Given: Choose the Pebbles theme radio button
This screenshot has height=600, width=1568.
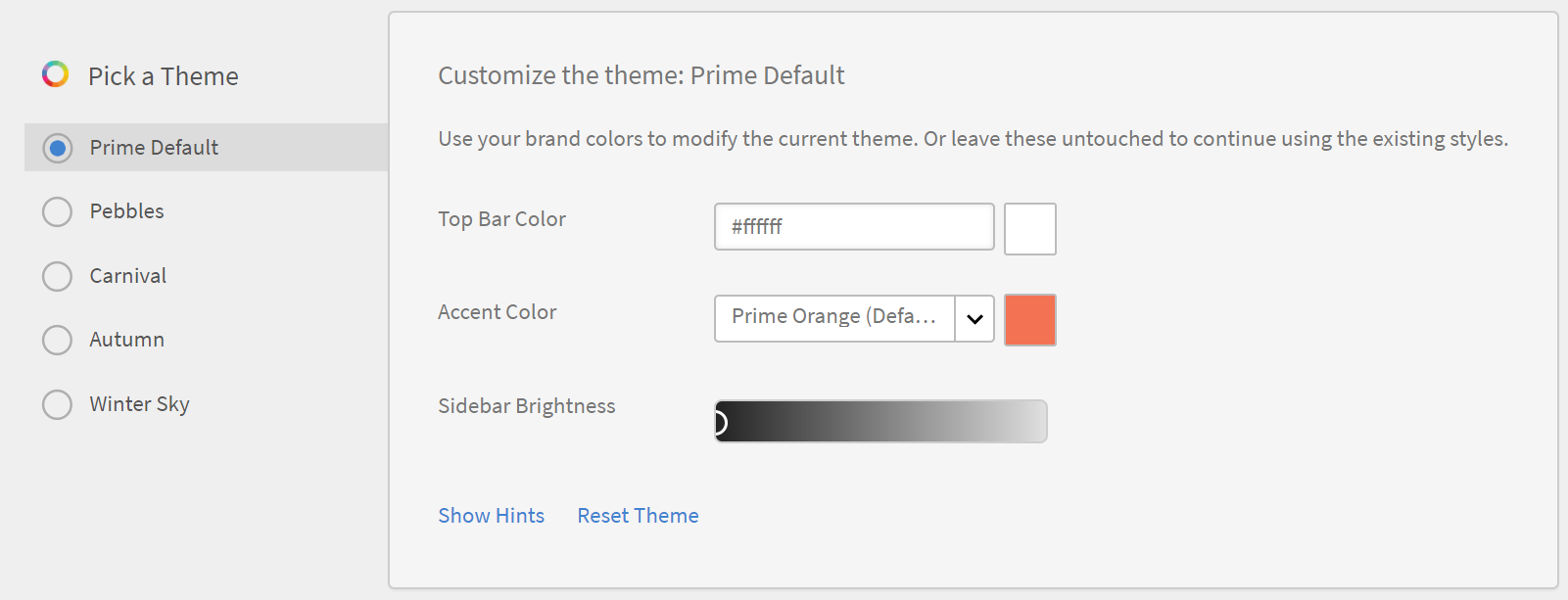Looking at the screenshot, I should (58, 211).
